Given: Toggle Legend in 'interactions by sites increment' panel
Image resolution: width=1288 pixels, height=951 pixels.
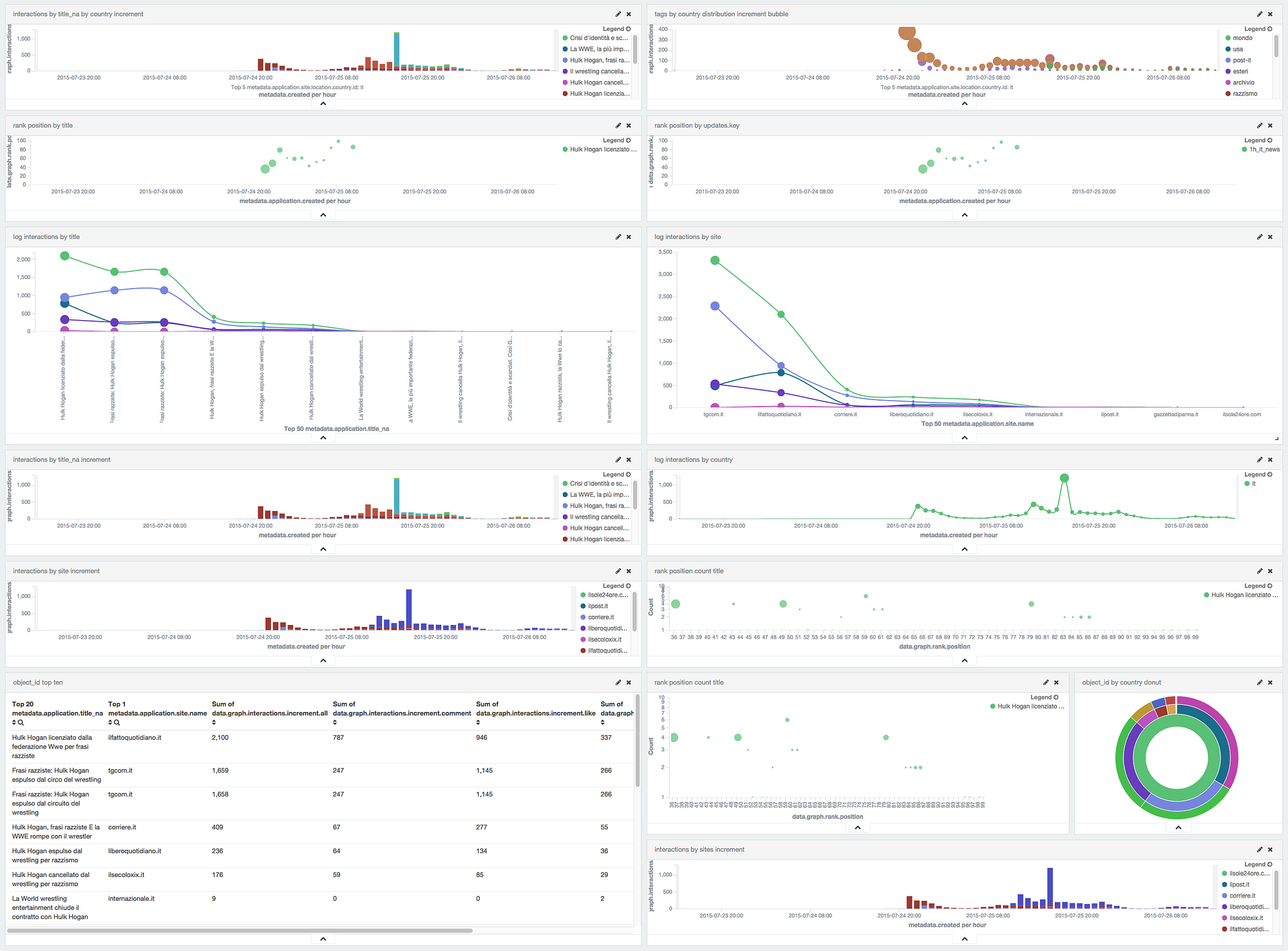Looking at the screenshot, I should point(1258,865).
